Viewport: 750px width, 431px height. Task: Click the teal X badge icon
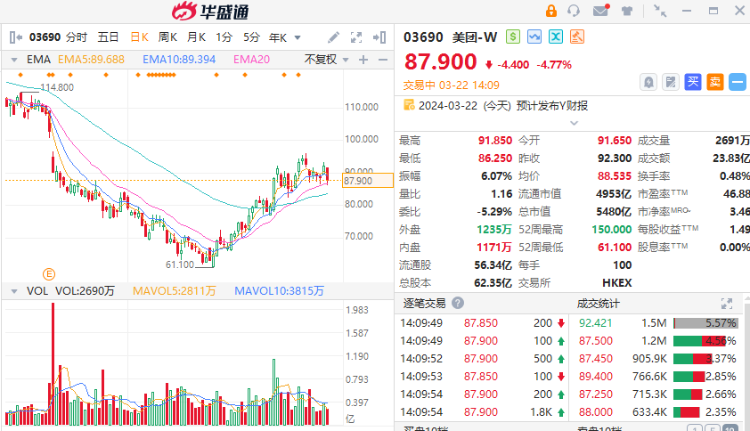point(556,37)
